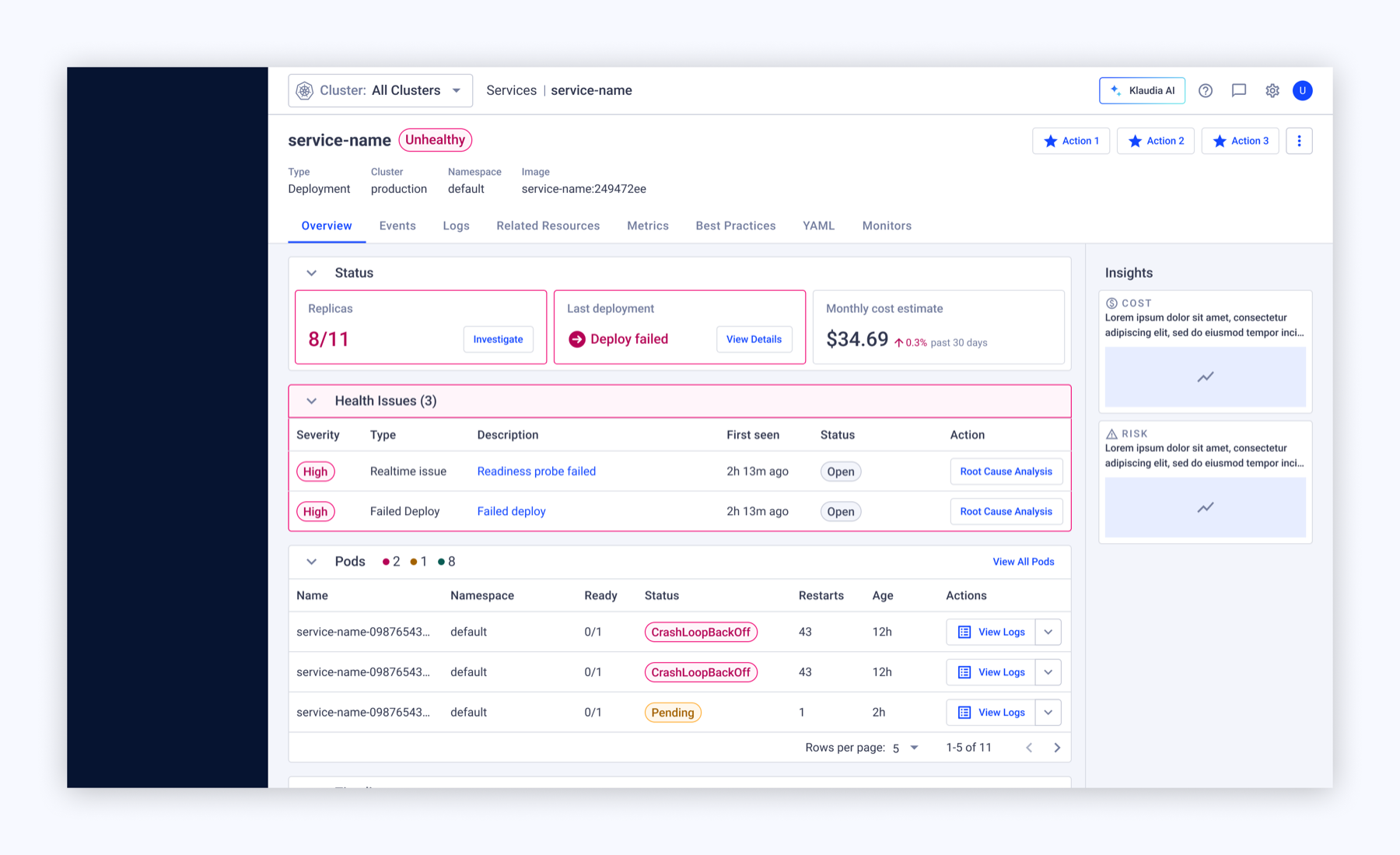Screen dimensions: 1400x855
Task: View Logs for the Pending pod
Action: coord(991,713)
